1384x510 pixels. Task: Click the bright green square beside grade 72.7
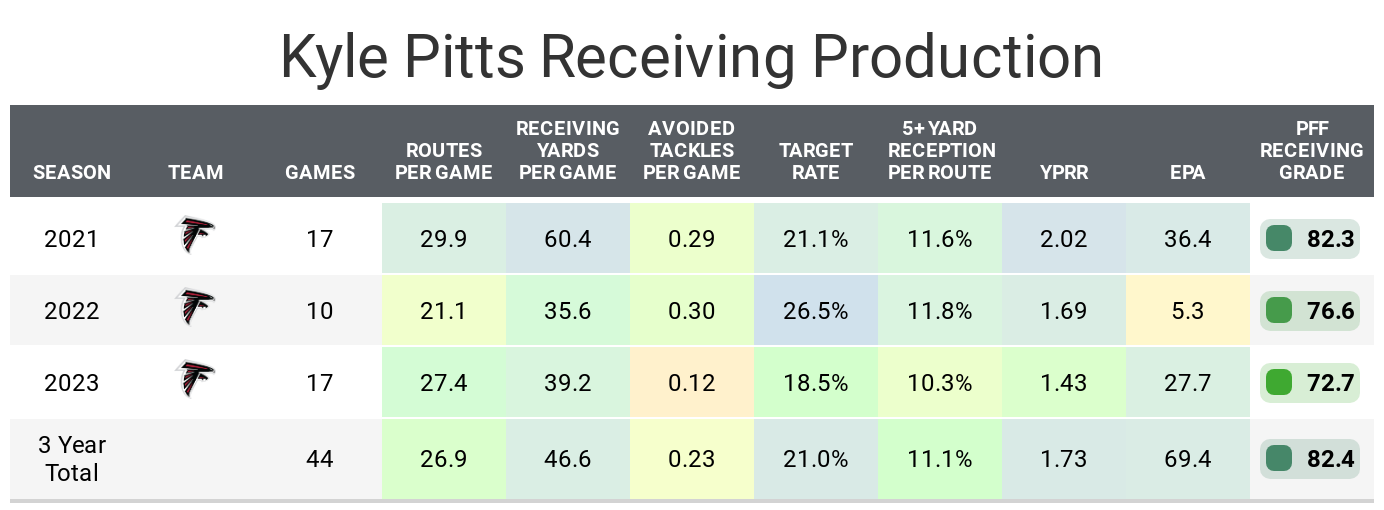(x=1278, y=382)
